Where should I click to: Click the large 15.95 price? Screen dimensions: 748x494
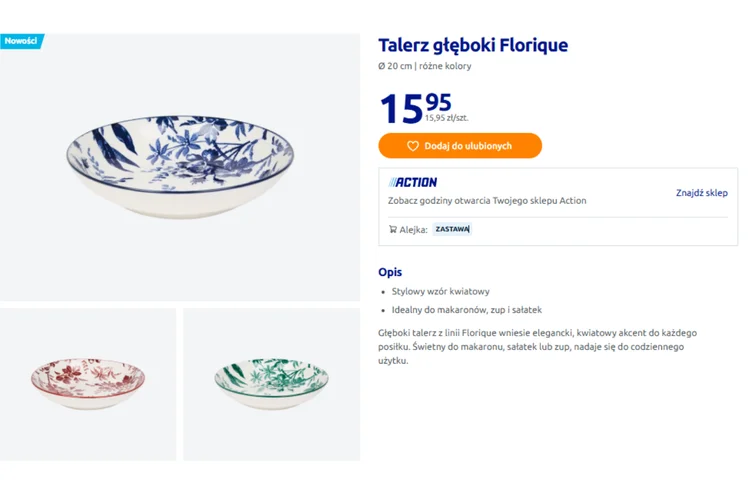click(x=415, y=107)
